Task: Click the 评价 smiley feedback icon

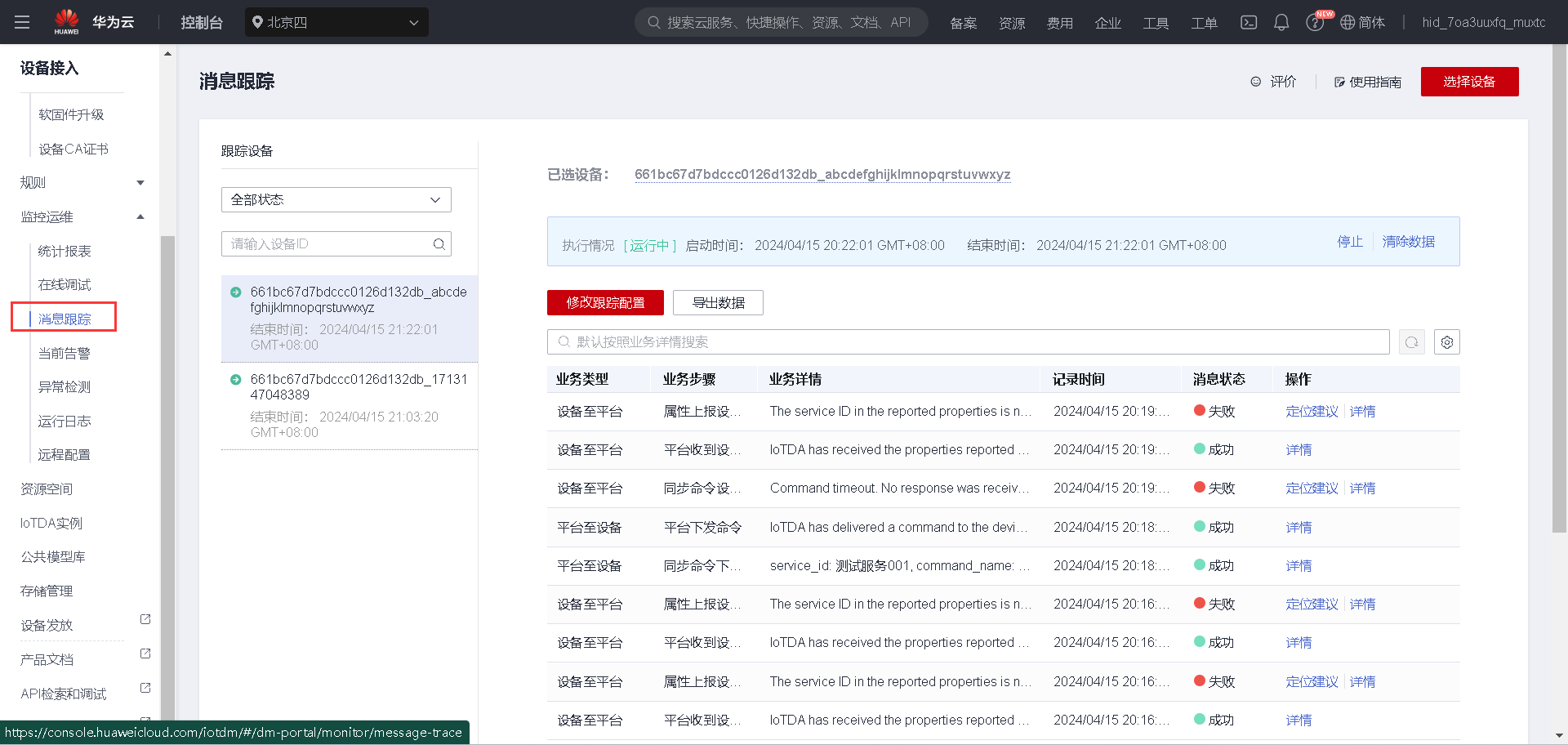Action: [x=1256, y=82]
